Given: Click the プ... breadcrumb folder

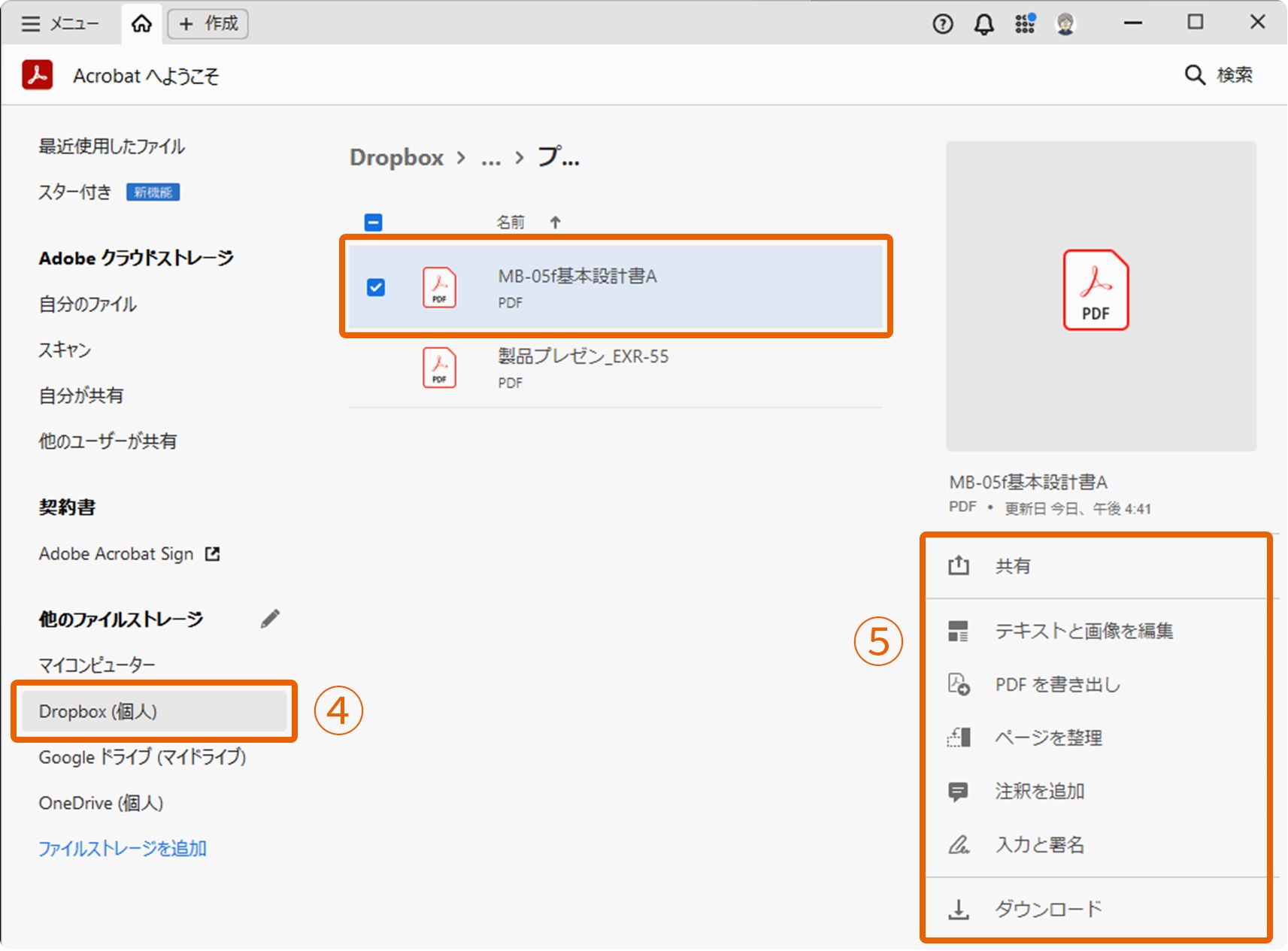Looking at the screenshot, I should 558,157.
